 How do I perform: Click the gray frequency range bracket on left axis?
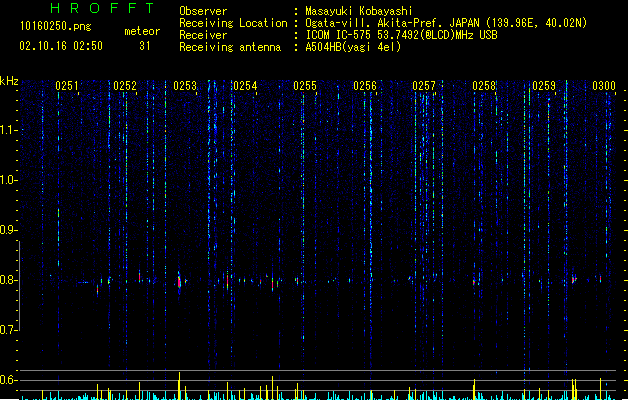[x=19, y=286]
